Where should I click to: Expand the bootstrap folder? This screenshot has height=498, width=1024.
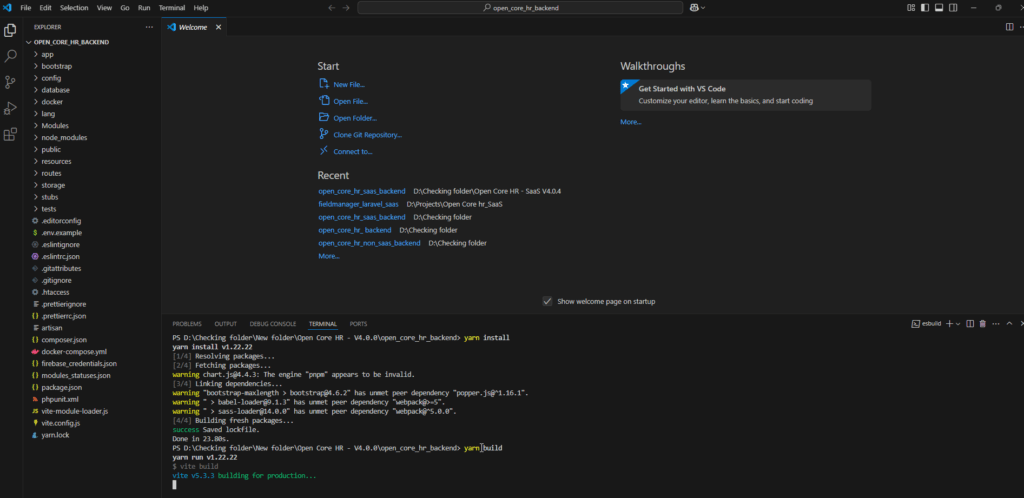(57, 66)
